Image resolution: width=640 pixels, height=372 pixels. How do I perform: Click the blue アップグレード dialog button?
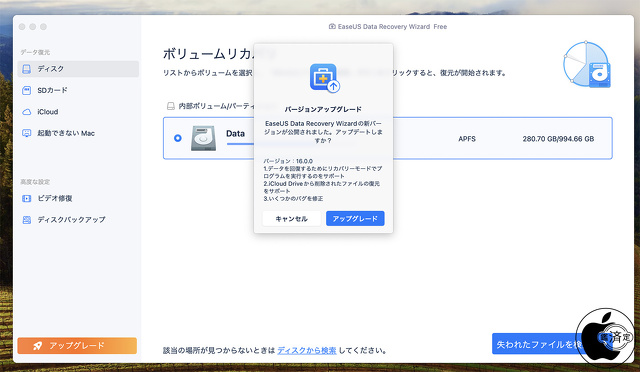[x=355, y=218]
